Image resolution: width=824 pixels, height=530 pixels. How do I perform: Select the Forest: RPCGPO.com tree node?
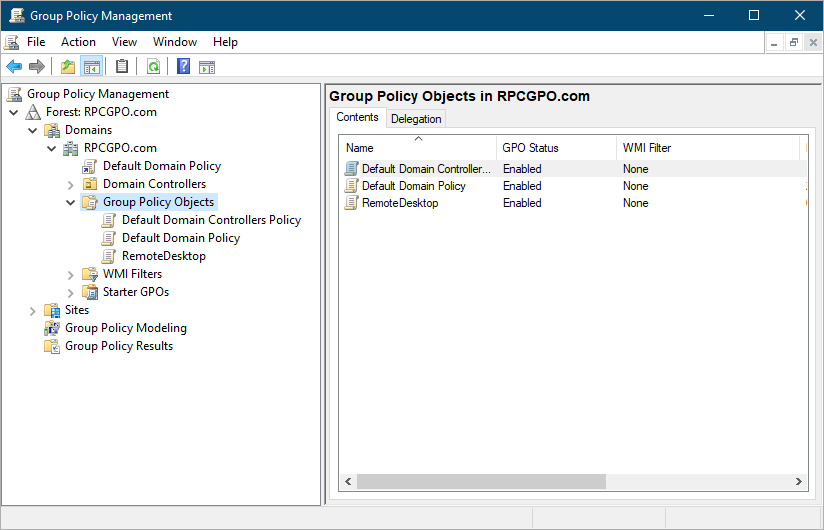(x=100, y=112)
